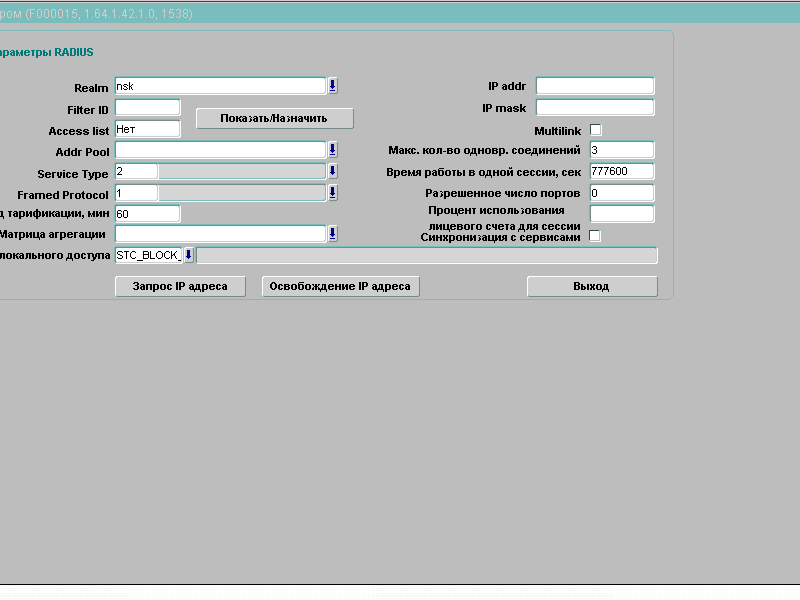Click the Framed Protocol description gray field
Viewport: 800px width, 600px height.
point(242,193)
